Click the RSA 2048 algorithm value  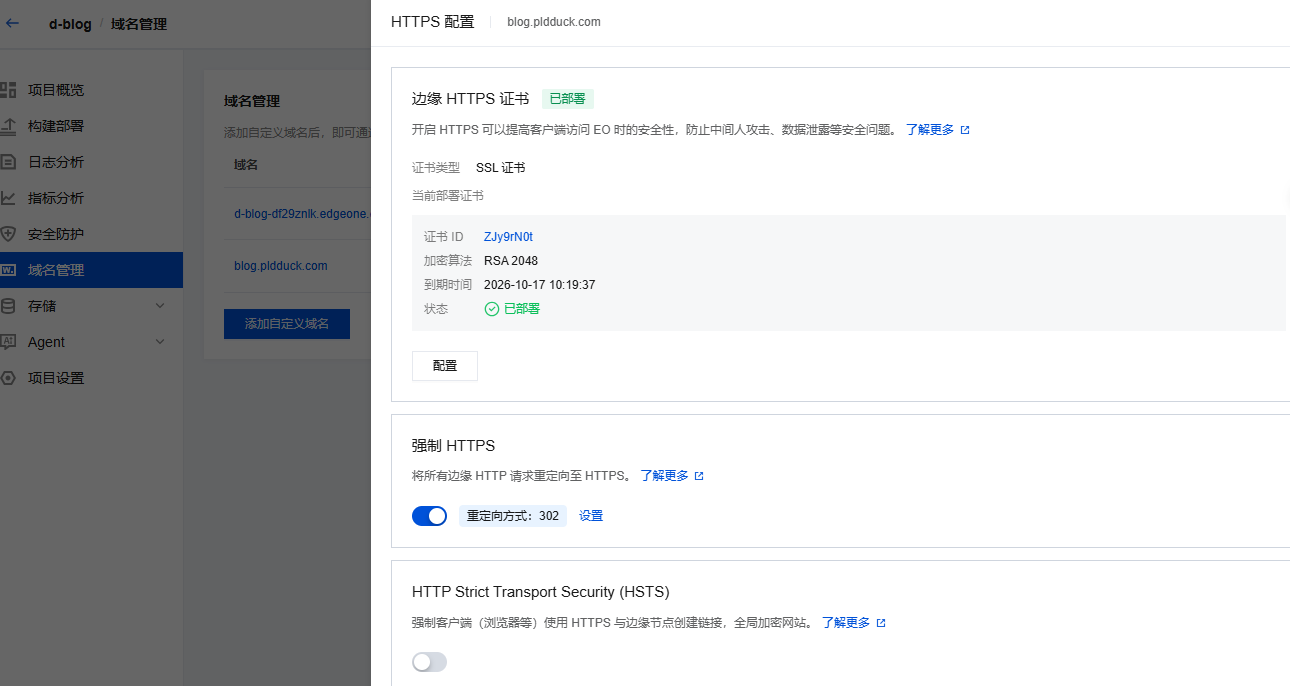tap(511, 261)
